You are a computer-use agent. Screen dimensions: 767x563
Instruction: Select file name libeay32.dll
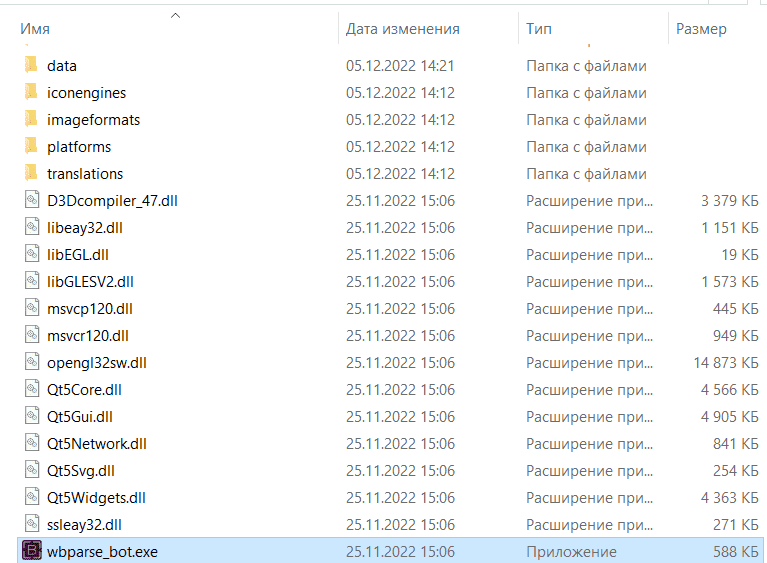coord(85,228)
